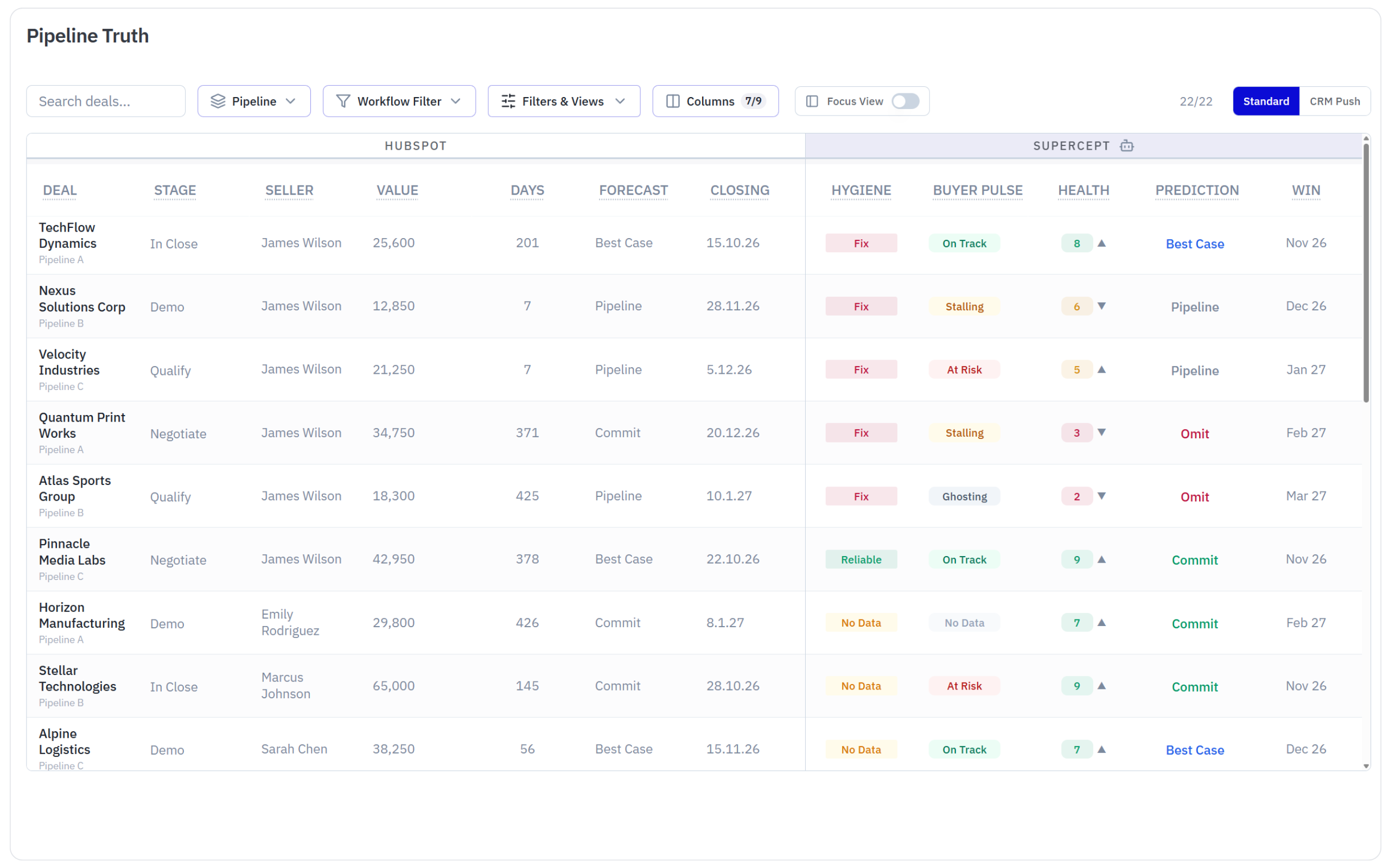Click the Search deals input field
Screen dimensions: 1389x868
[x=106, y=101]
